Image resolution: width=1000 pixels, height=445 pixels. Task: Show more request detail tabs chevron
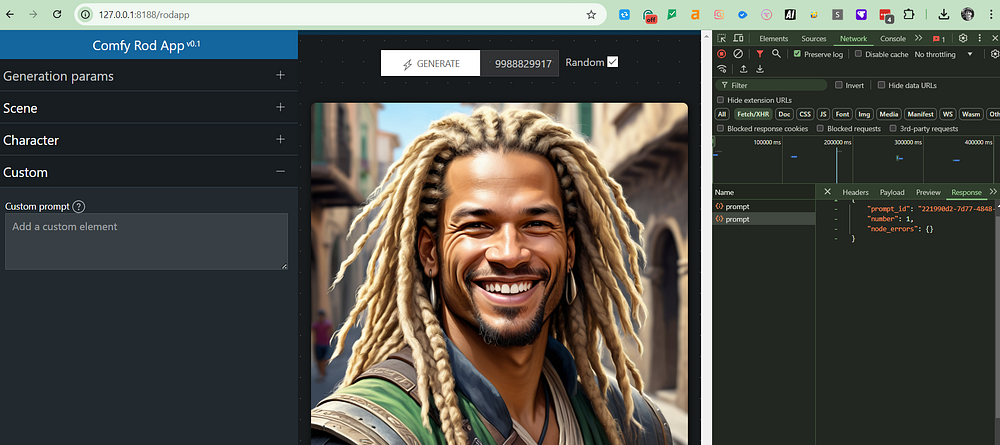[993, 192]
